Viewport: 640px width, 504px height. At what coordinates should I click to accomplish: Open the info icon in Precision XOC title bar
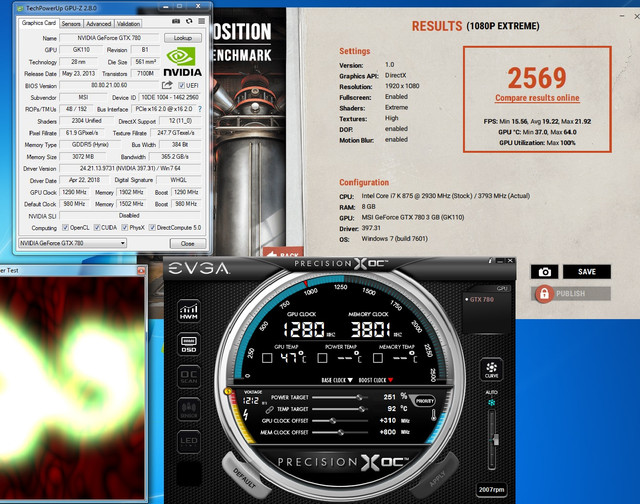pyautogui.click(x=490, y=260)
